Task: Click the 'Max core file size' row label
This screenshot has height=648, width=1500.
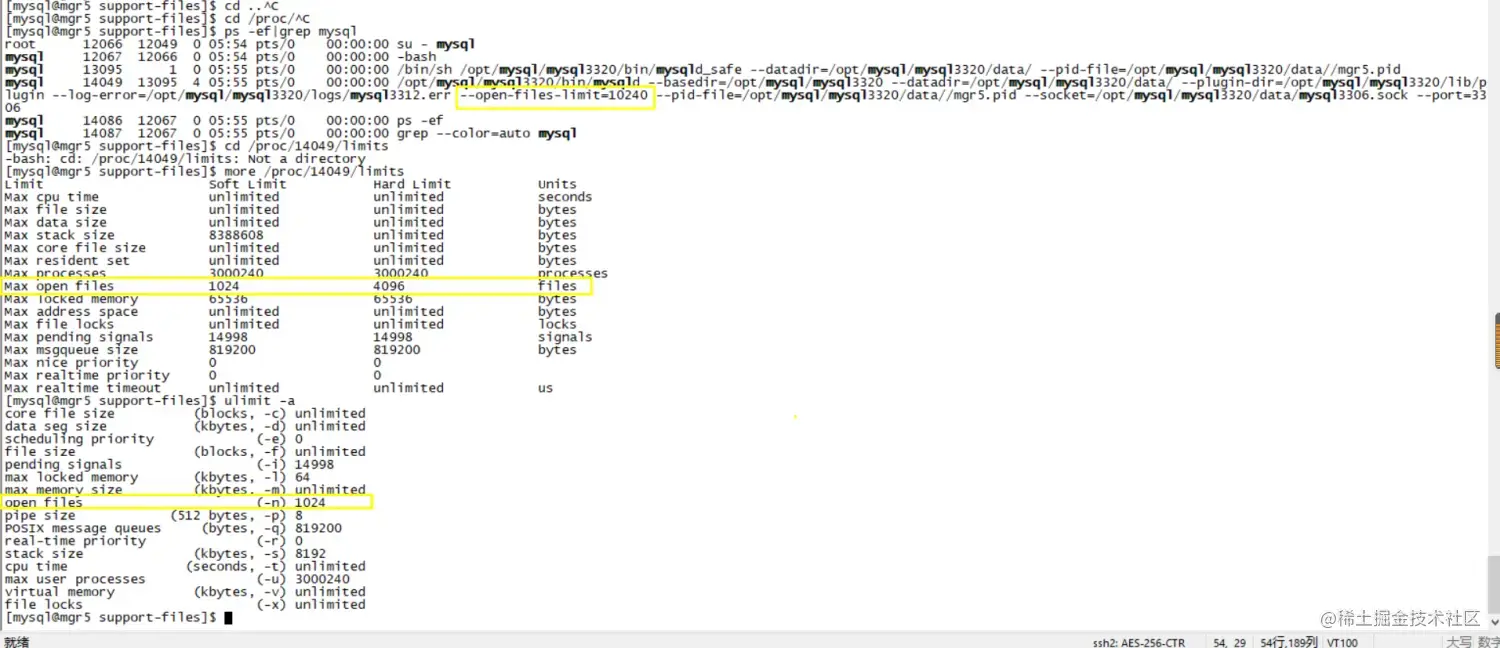Action: pos(75,248)
